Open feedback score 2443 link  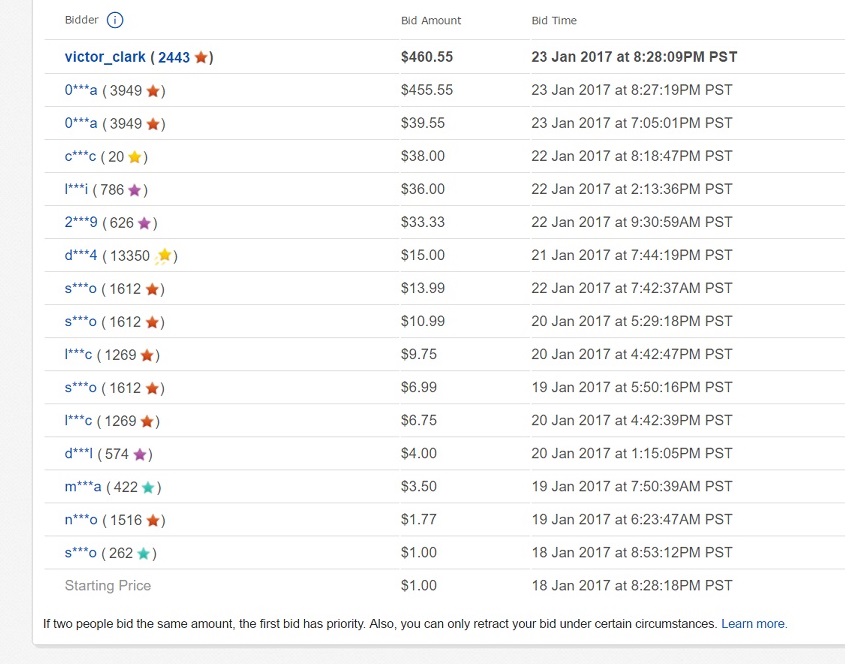[174, 57]
